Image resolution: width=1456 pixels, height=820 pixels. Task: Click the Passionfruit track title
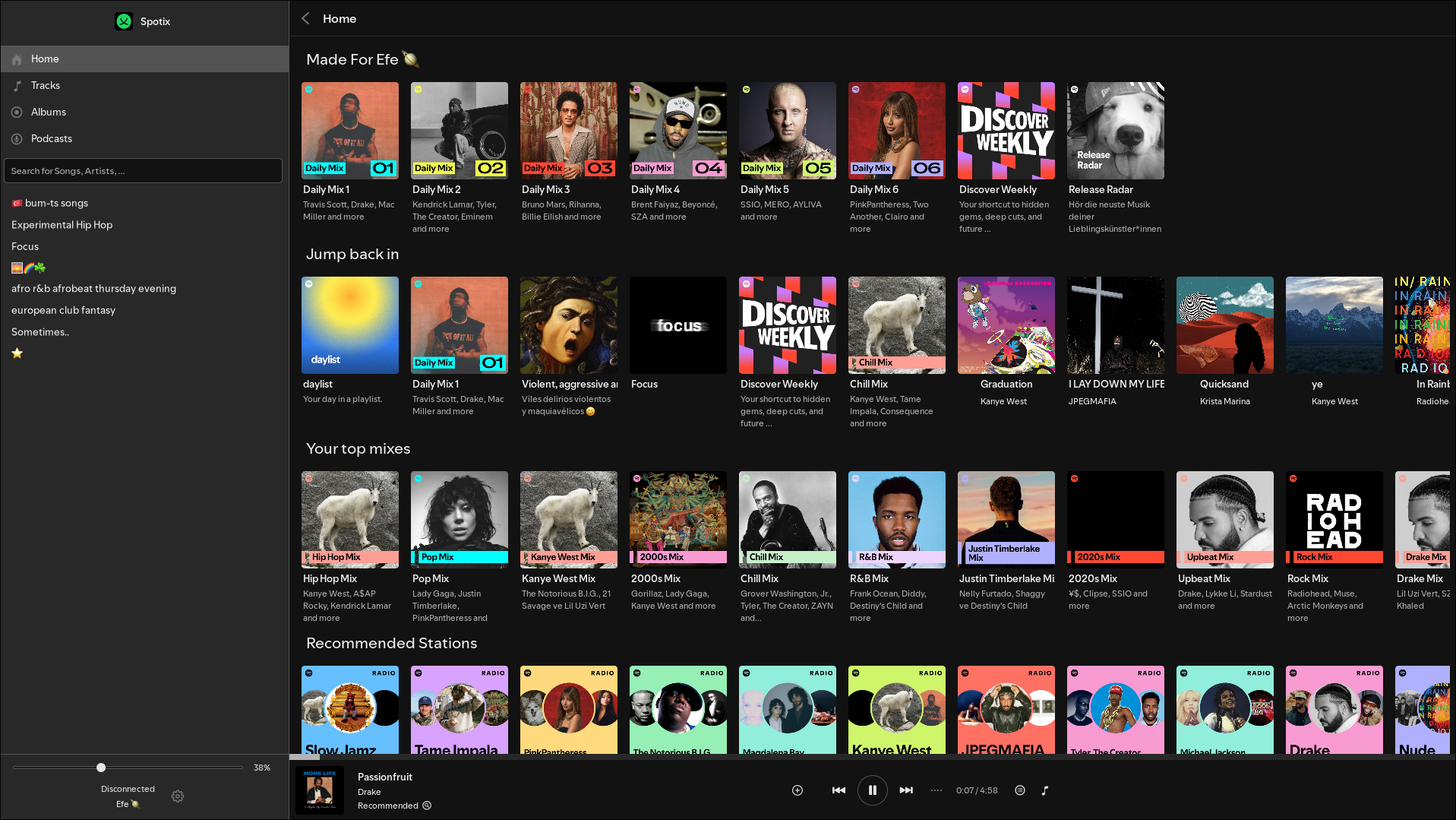[385, 777]
